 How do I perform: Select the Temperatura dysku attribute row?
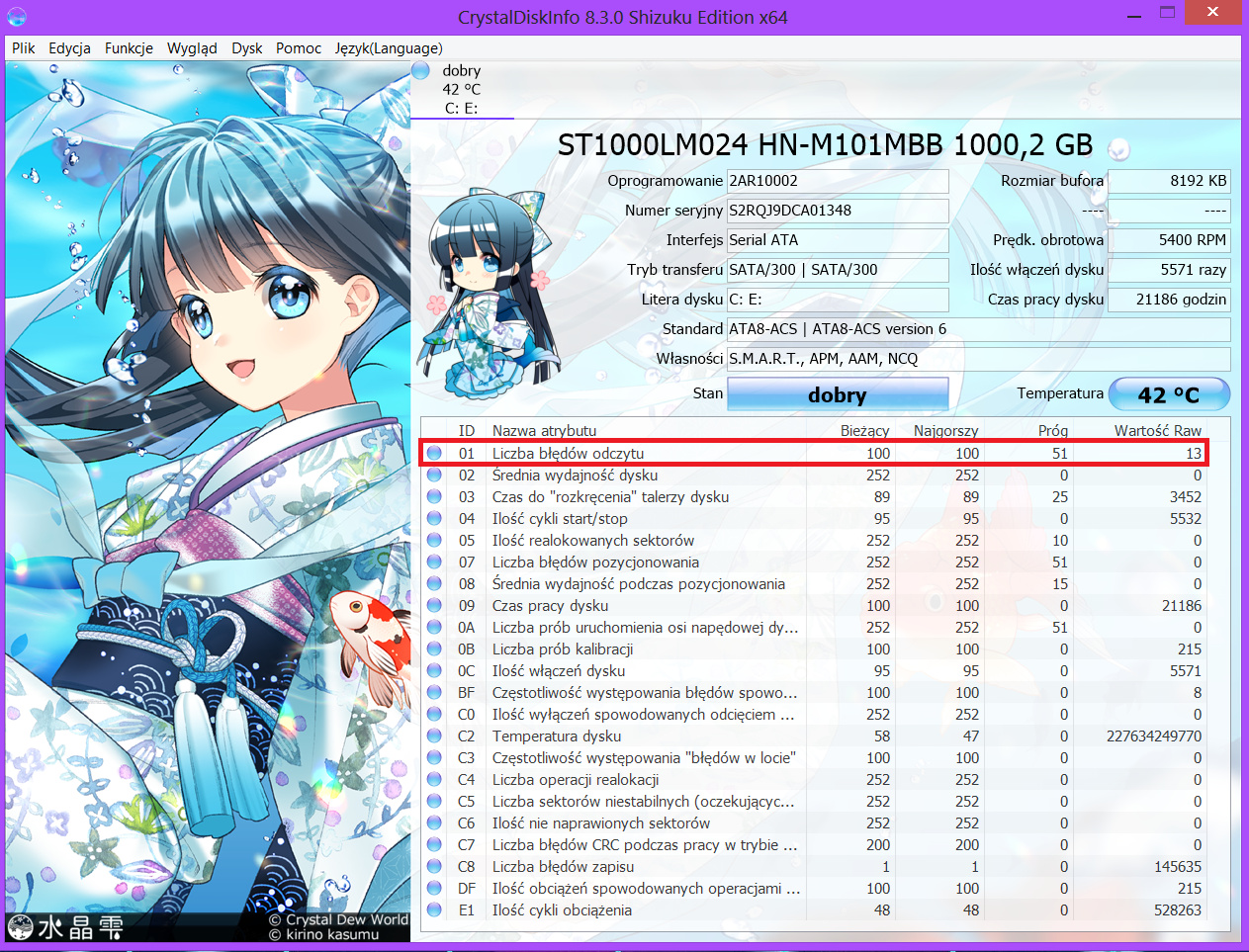click(x=814, y=736)
